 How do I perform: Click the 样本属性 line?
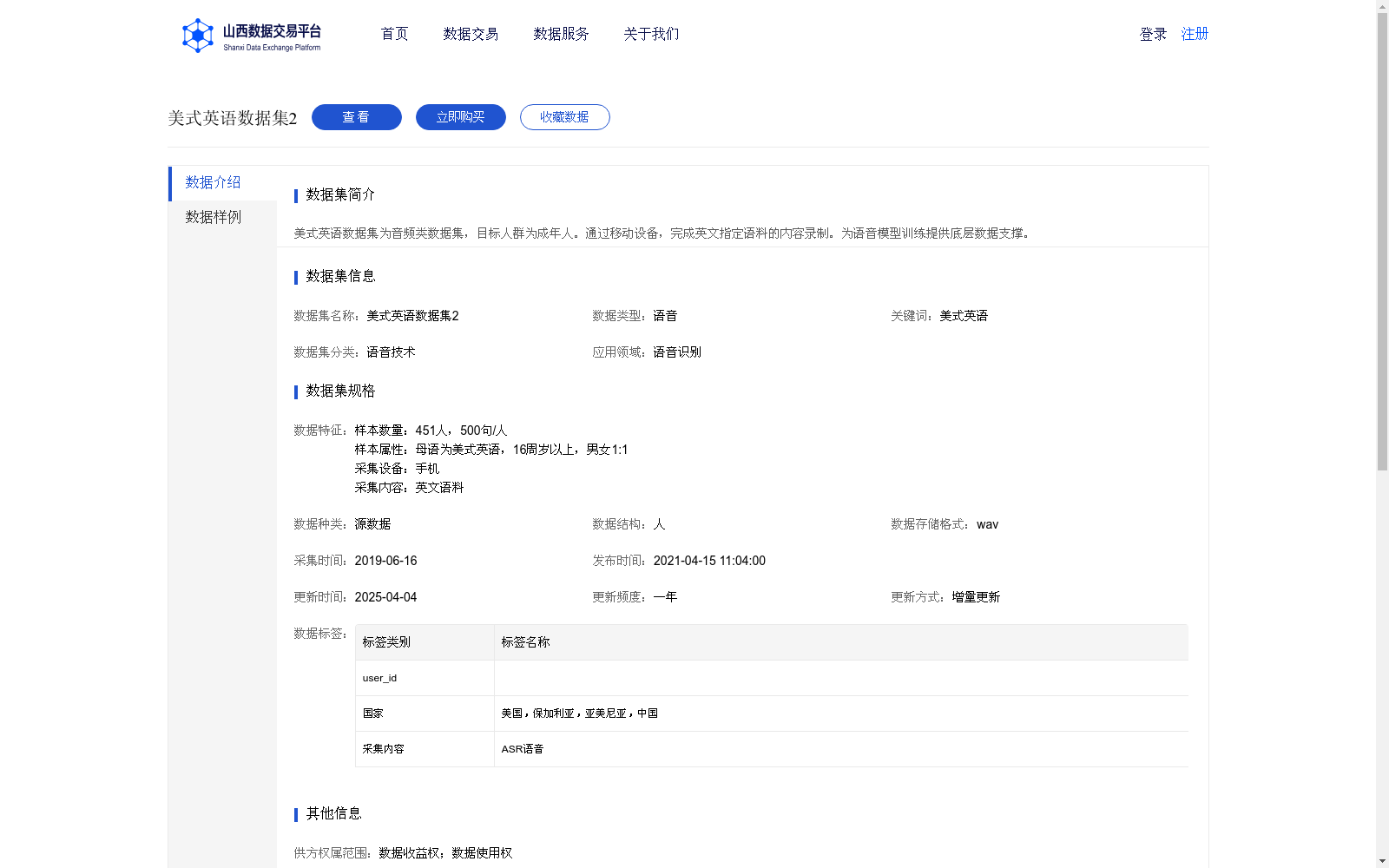click(491, 450)
